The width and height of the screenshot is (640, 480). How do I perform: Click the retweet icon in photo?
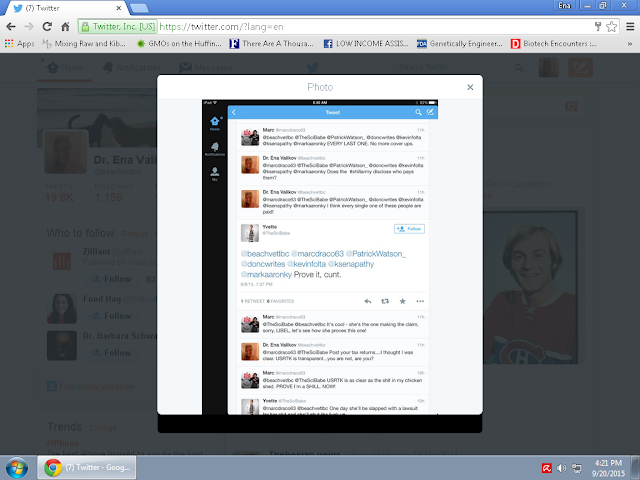[x=385, y=301]
